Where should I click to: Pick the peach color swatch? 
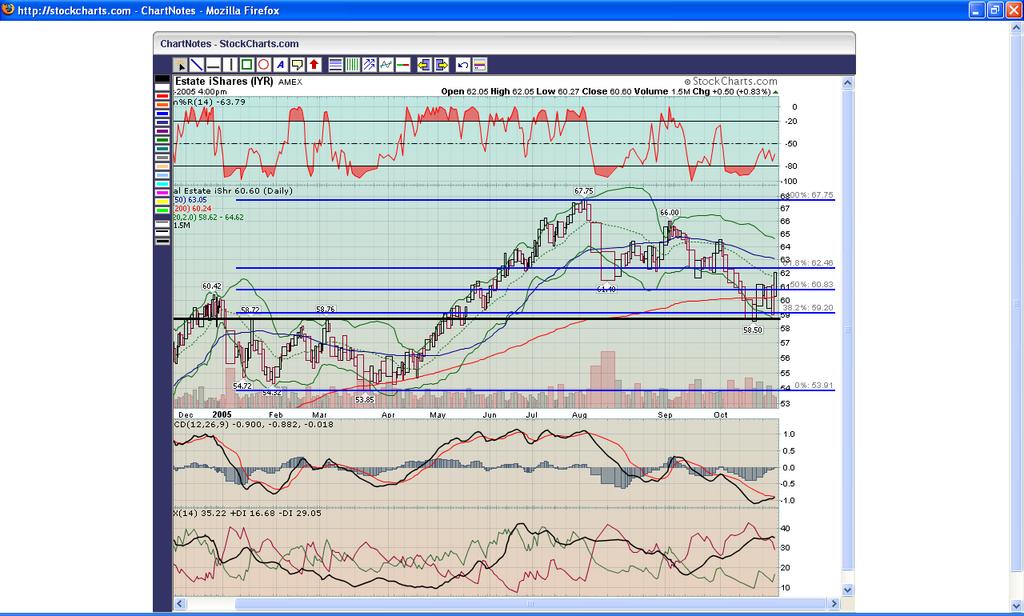[x=162, y=167]
